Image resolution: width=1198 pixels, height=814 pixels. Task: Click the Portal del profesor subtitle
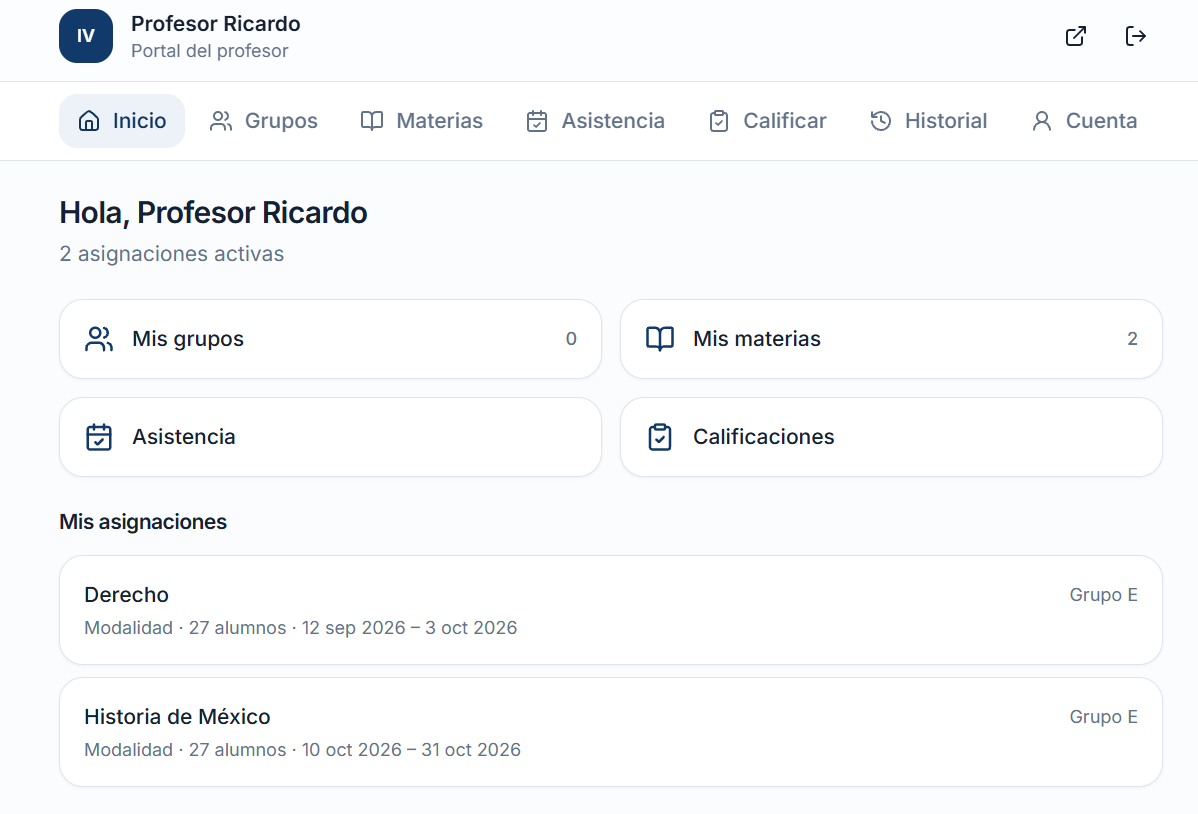209,50
